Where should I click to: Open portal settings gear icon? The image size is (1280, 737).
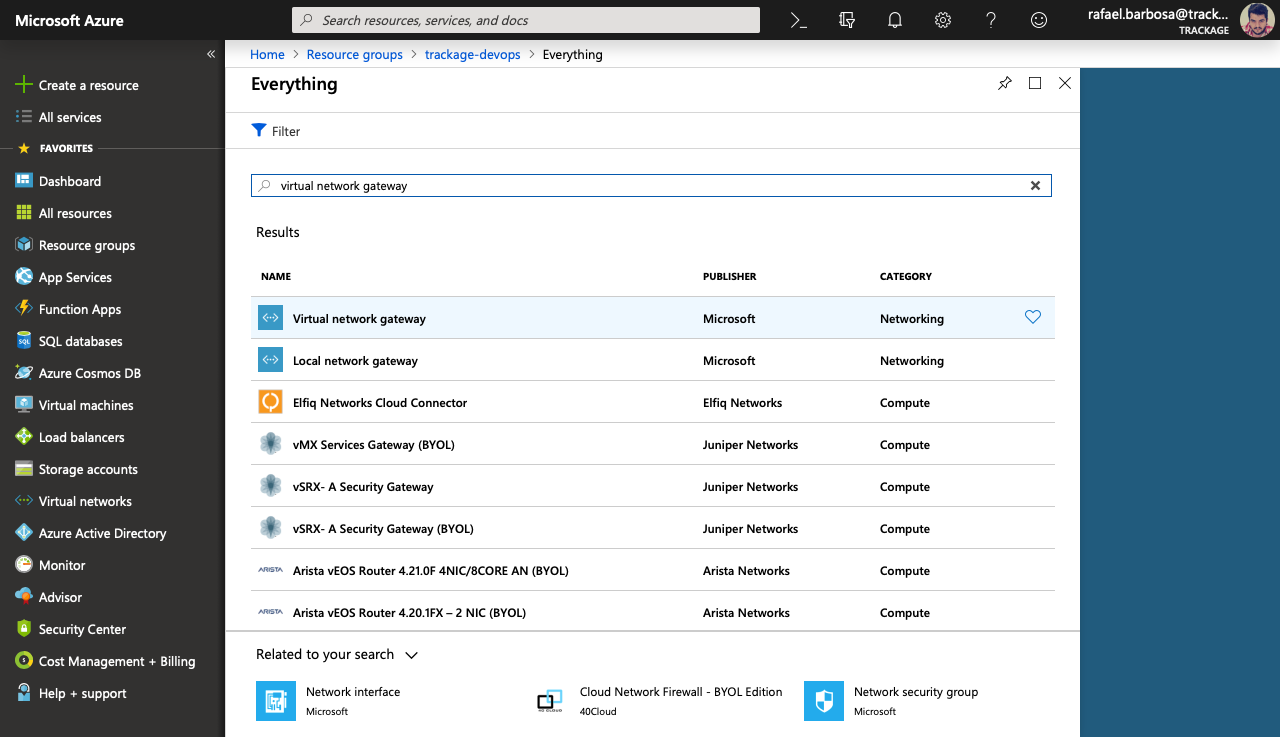pos(942,20)
